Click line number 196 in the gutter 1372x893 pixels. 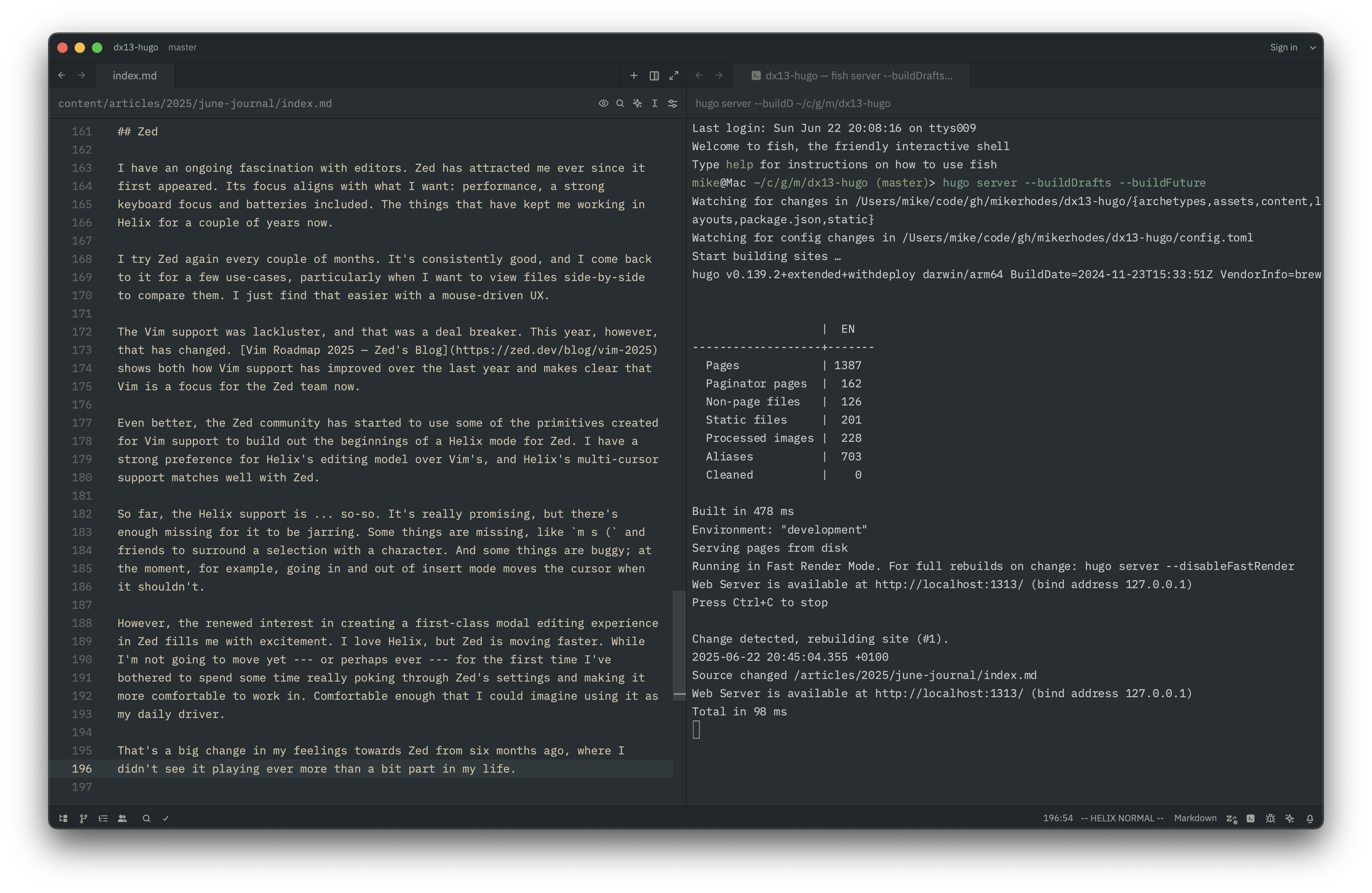[x=81, y=769]
